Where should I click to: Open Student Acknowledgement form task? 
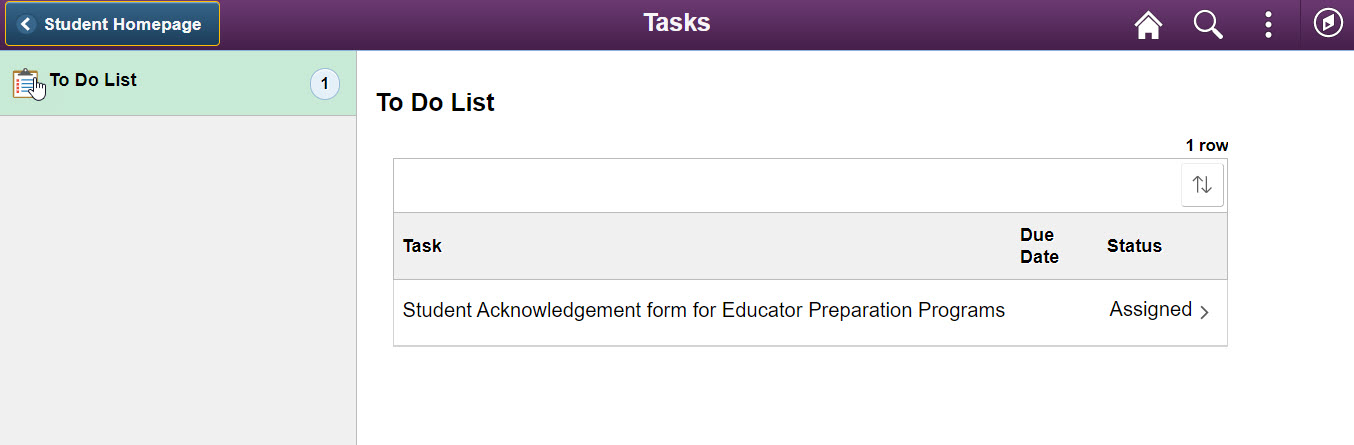703,310
